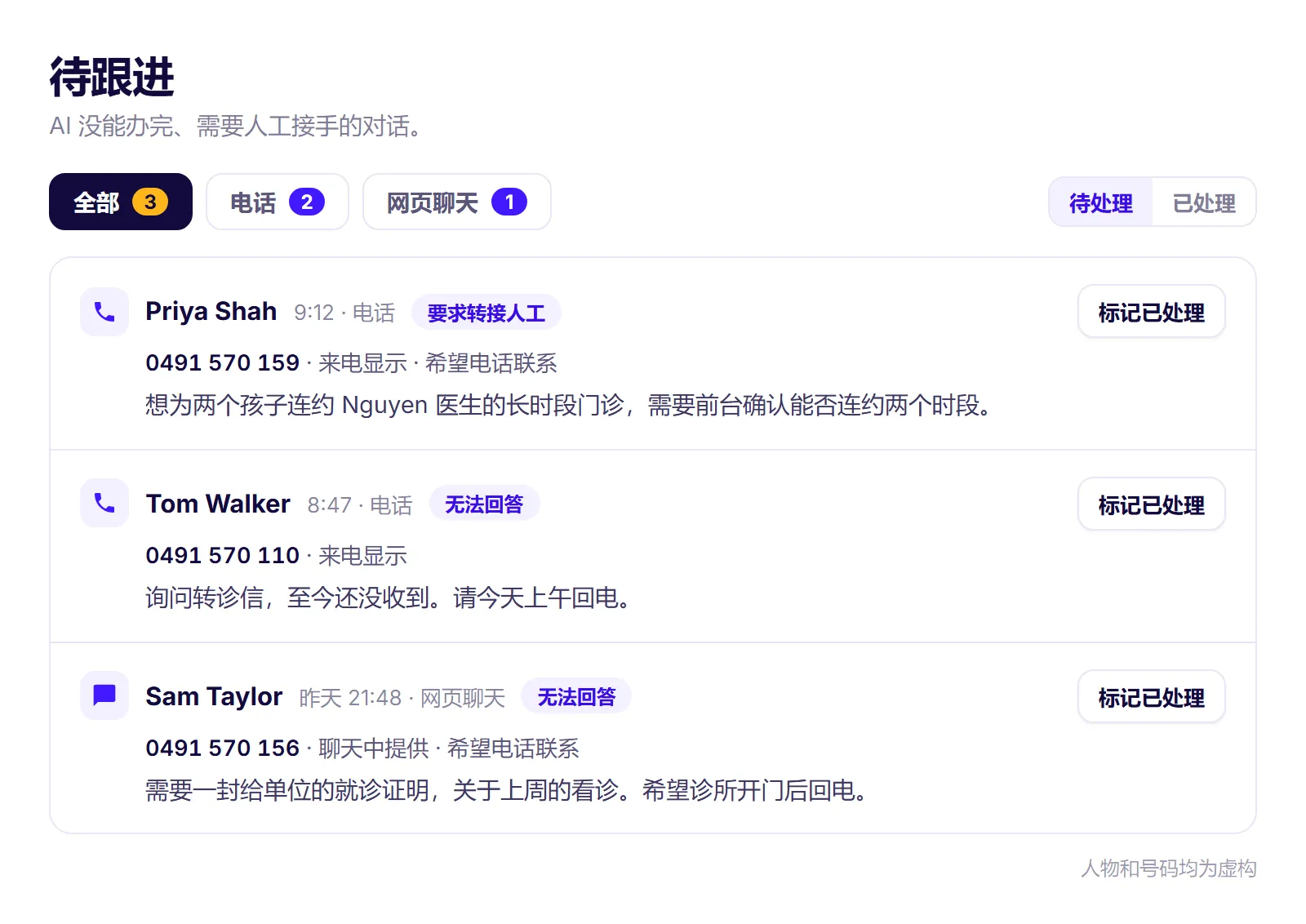Click the 无法回答 tag on Tom Walker
The width and height of the screenshot is (1306, 924).
point(484,504)
